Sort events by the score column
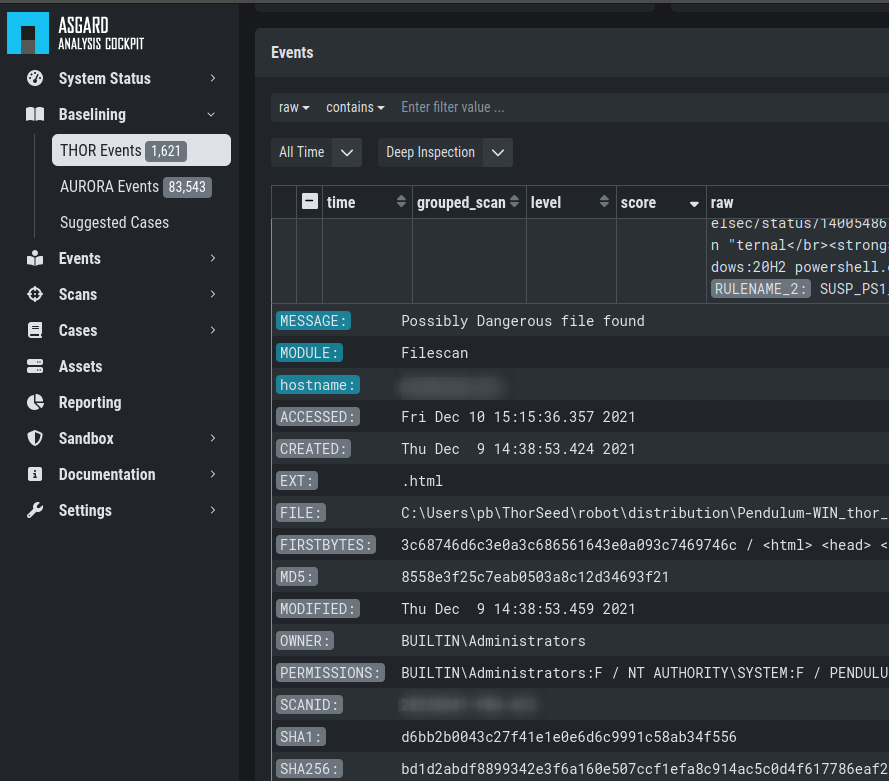The image size is (889, 781). tap(694, 203)
